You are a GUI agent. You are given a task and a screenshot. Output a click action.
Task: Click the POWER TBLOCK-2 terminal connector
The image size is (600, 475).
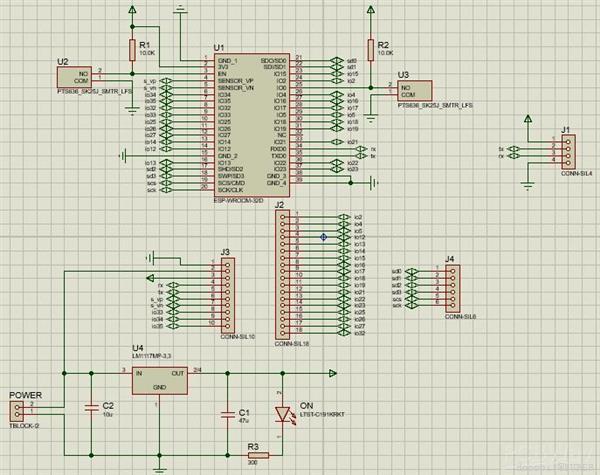16,411
